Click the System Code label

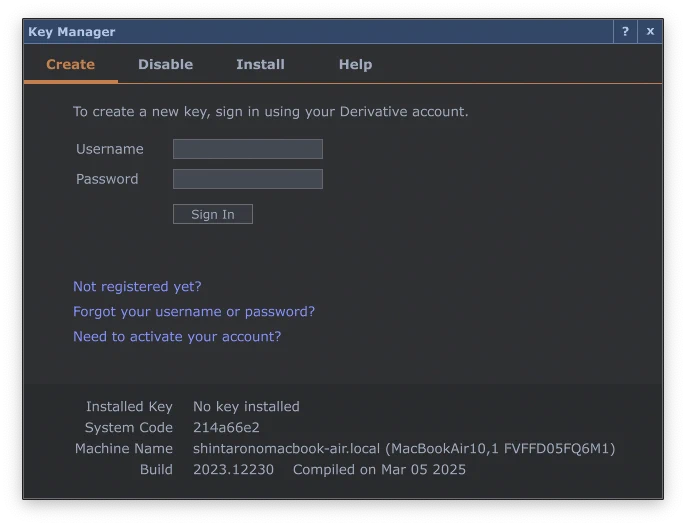click(129, 427)
